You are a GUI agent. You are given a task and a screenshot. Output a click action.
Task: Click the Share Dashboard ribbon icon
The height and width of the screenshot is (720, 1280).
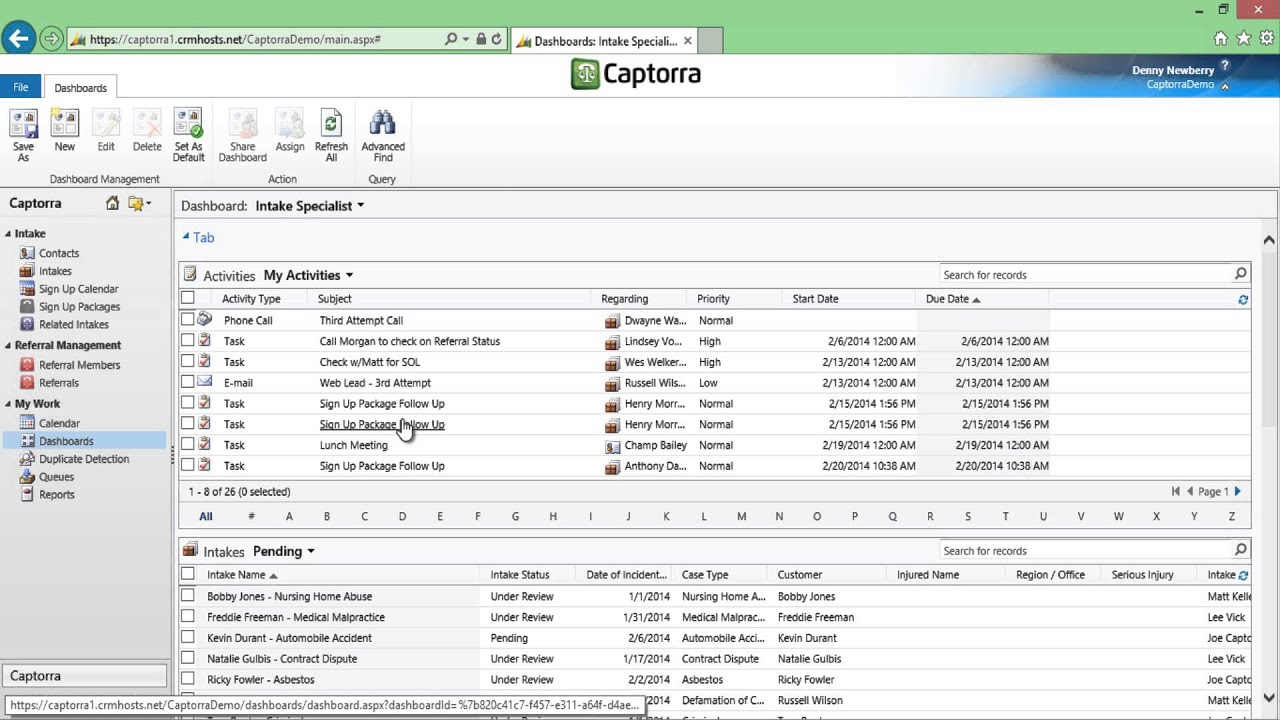242,136
